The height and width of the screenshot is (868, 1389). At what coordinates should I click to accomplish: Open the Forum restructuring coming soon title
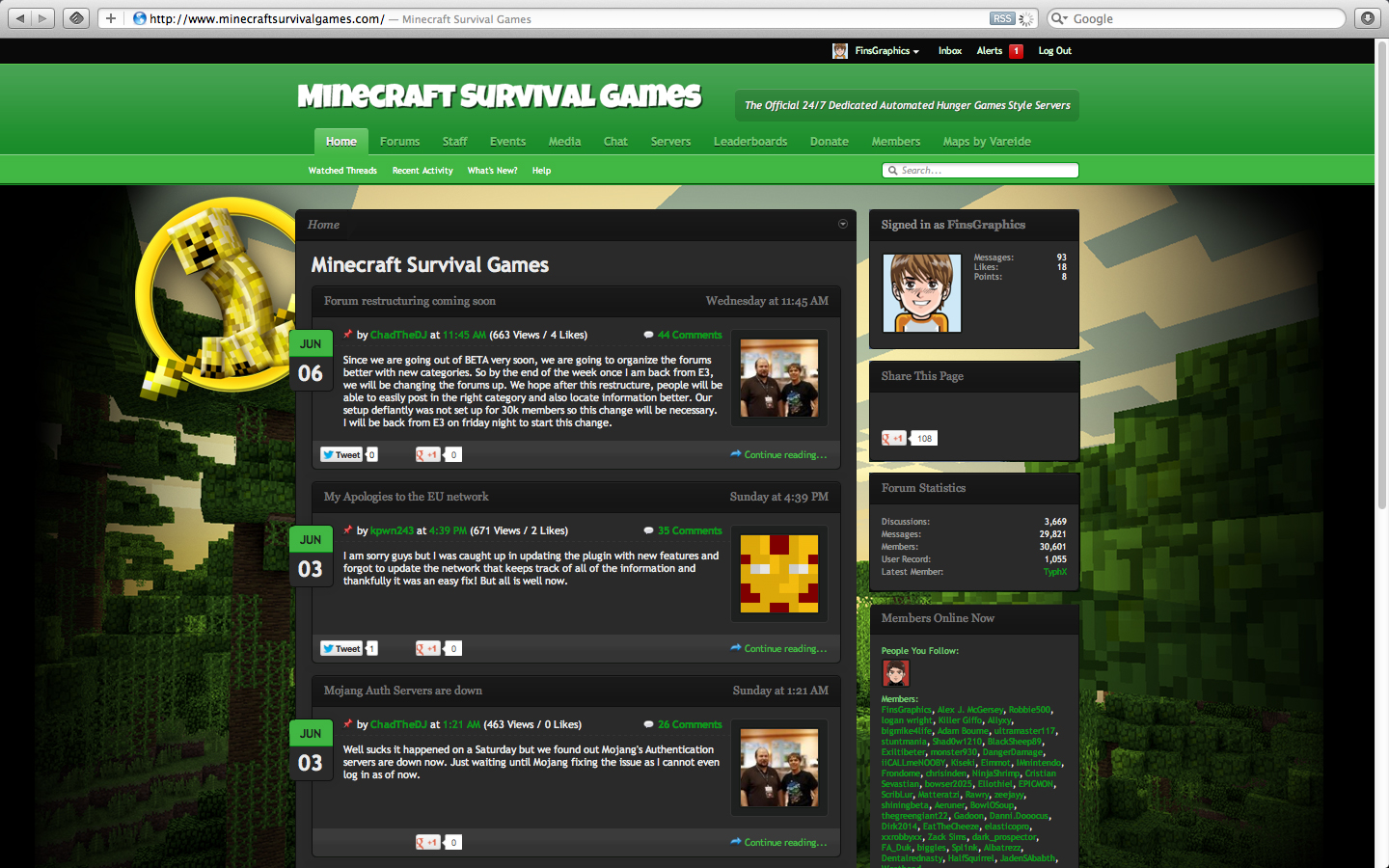[x=410, y=301]
